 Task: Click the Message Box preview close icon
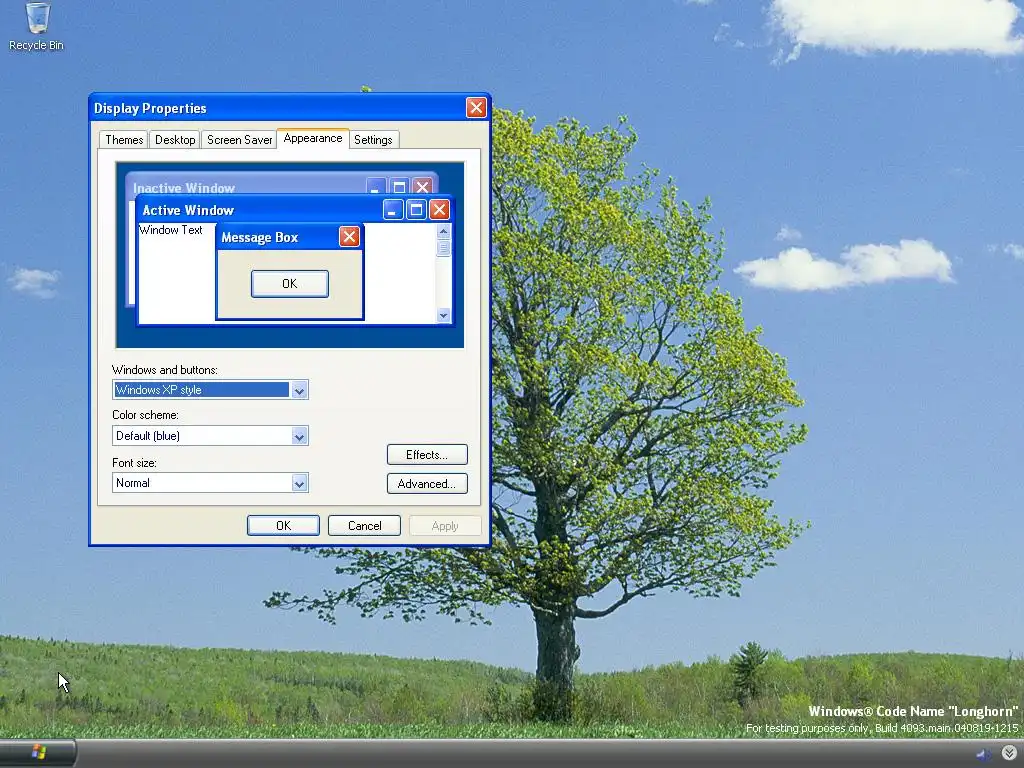[349, 236]
